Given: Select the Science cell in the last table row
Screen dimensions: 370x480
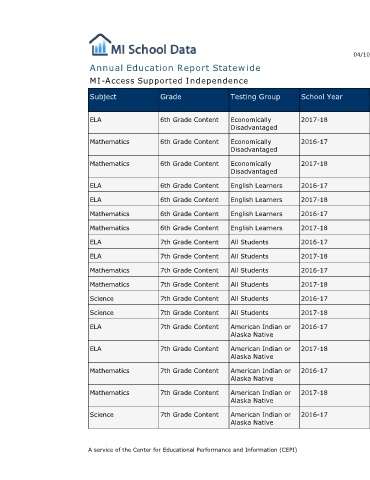Looking at the screenshot, I should coord(123,418).
